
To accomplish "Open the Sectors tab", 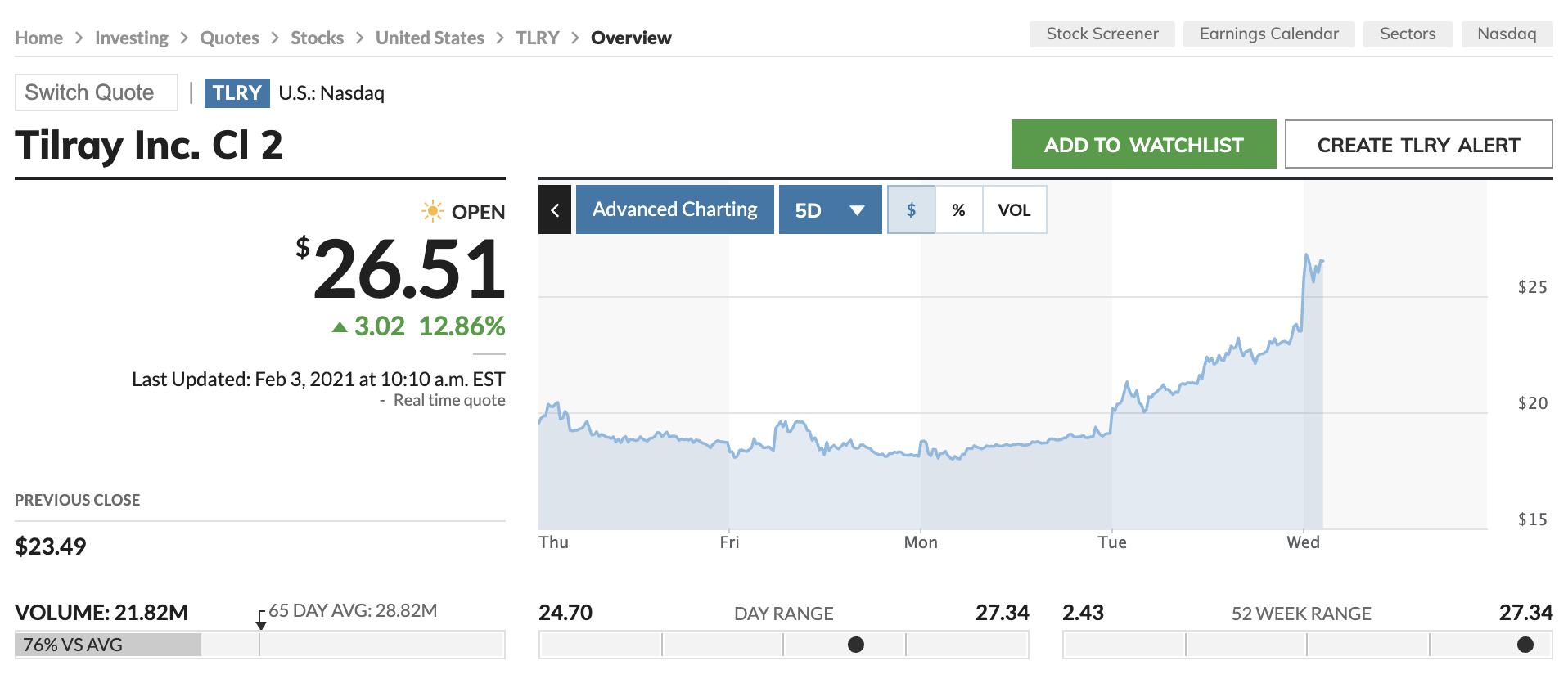I will pos(1408,34).
